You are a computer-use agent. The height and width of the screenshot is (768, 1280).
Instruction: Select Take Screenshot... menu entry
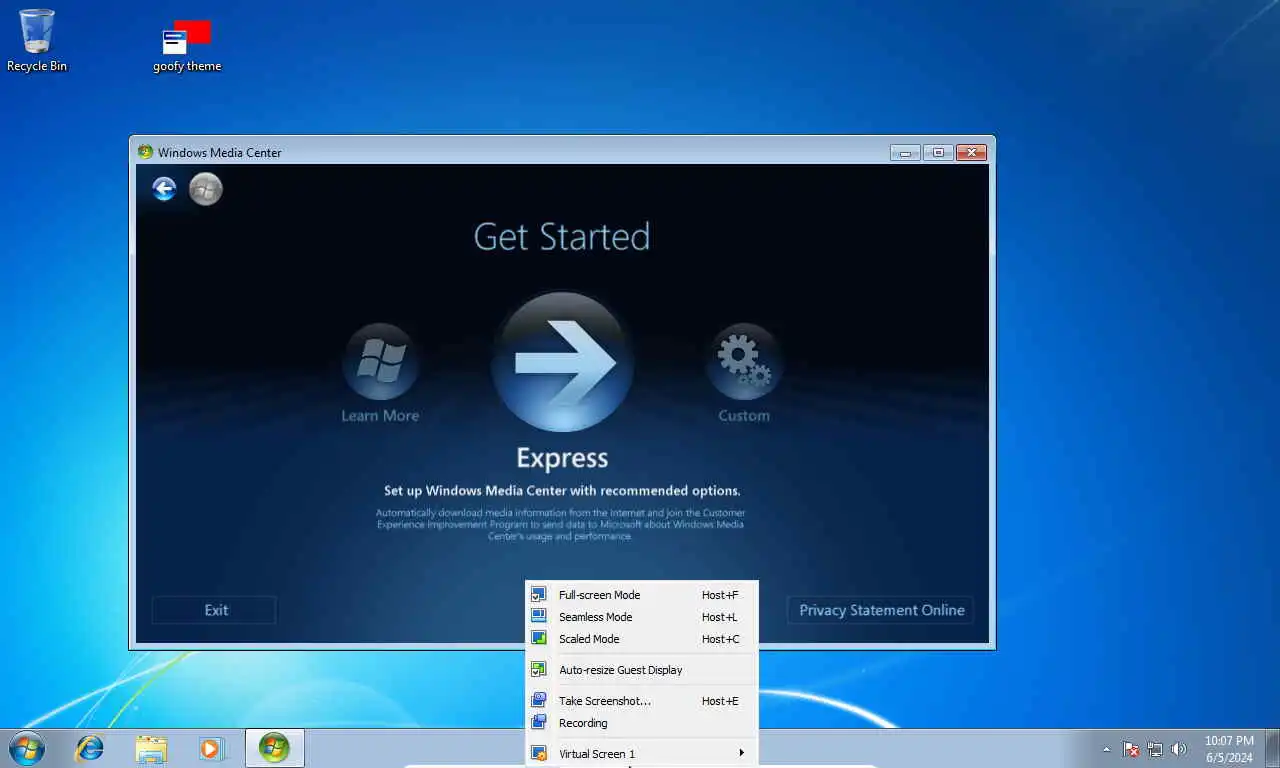641,701
